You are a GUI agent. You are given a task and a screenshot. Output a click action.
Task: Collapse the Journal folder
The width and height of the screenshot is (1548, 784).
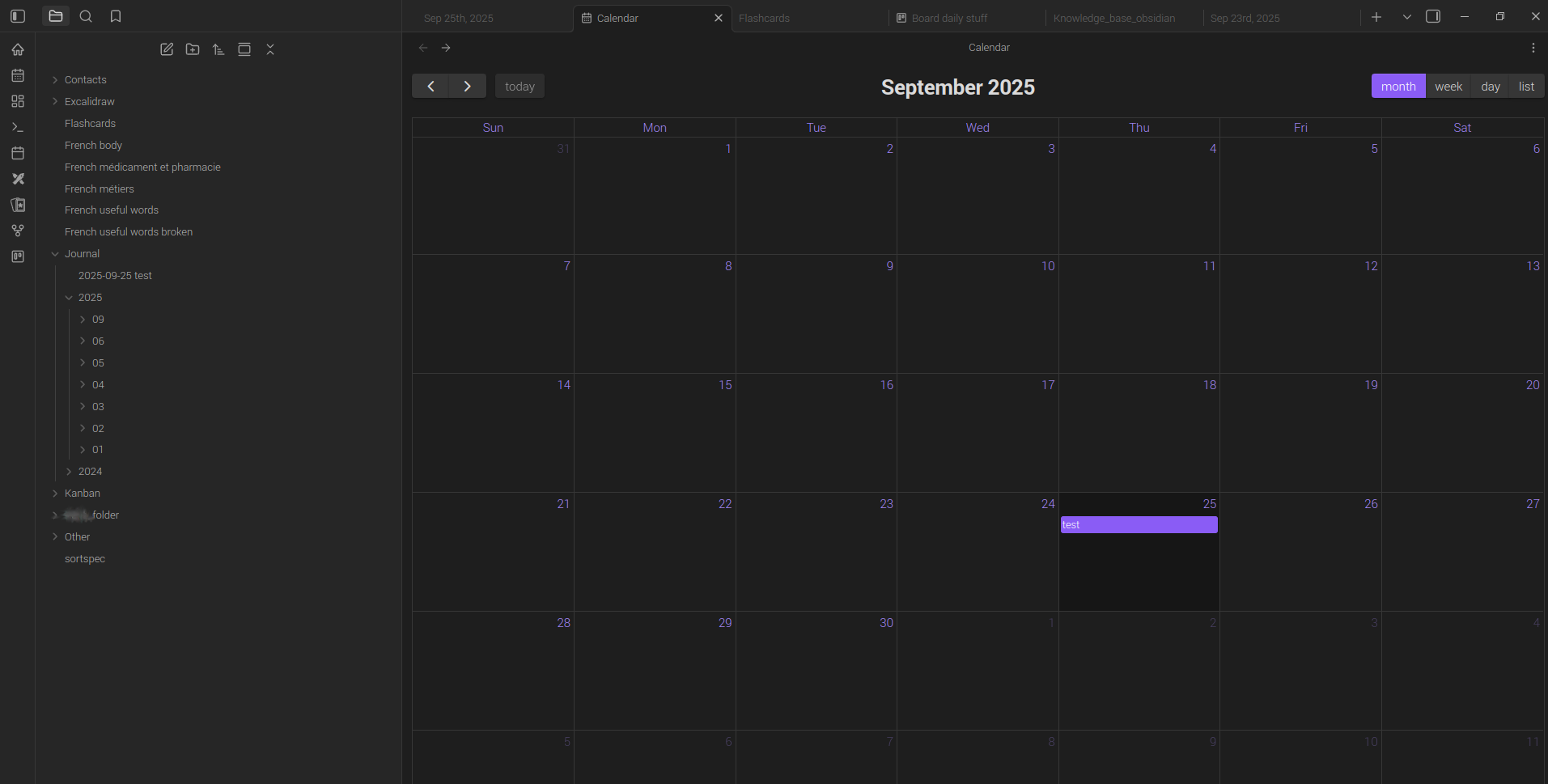point(82,253)
